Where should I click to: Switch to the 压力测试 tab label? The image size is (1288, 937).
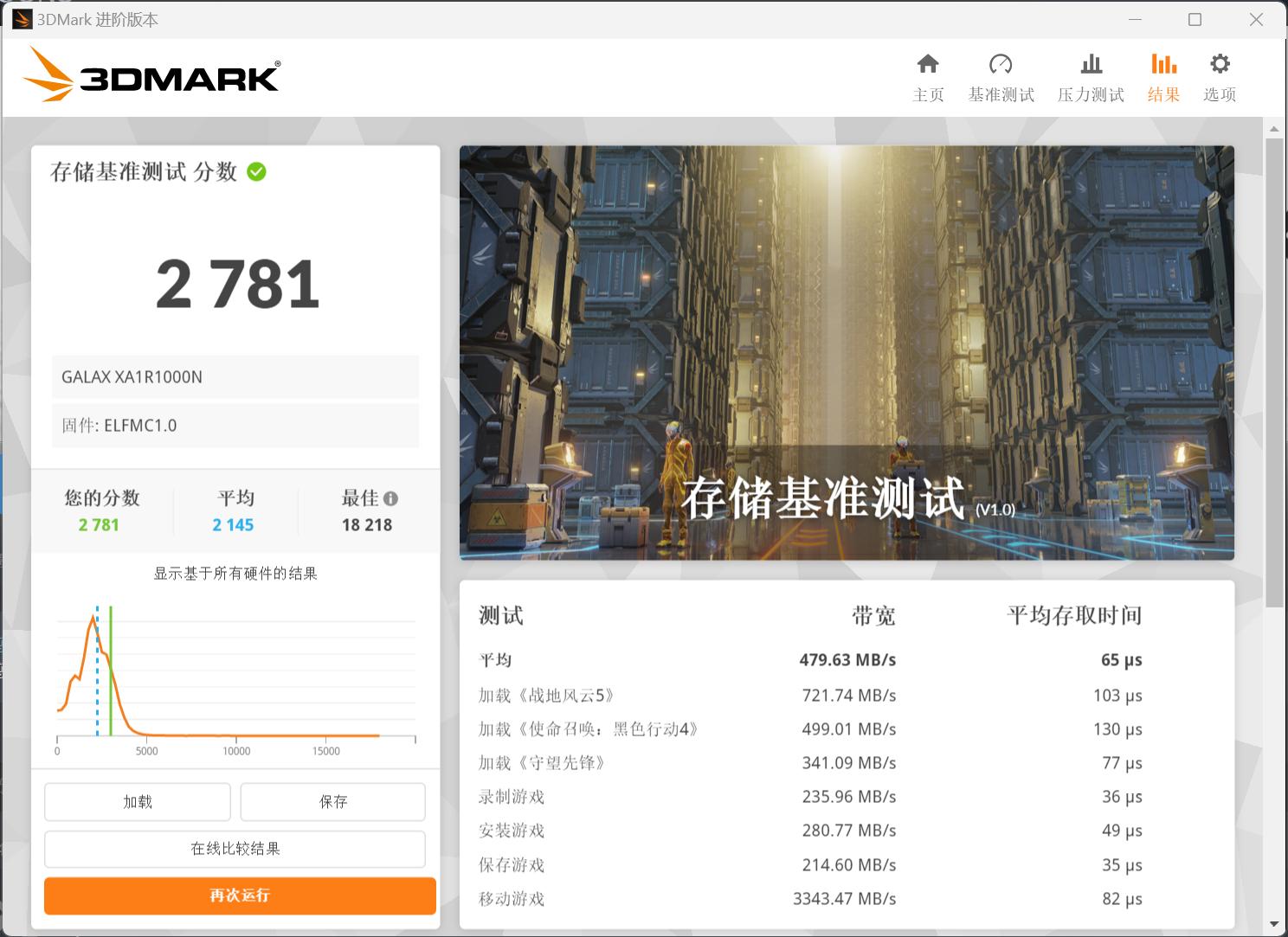(1091, 95)
